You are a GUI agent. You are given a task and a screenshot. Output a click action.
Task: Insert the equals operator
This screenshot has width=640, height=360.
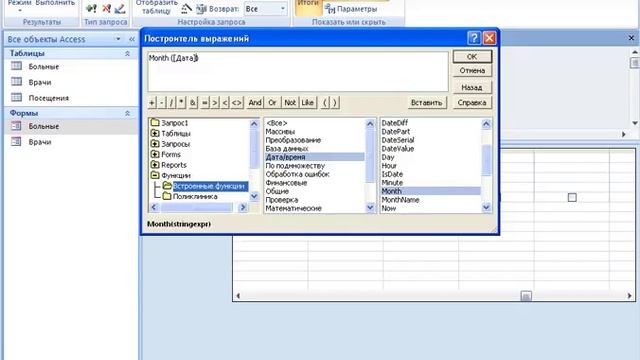[x=204, y=103]
